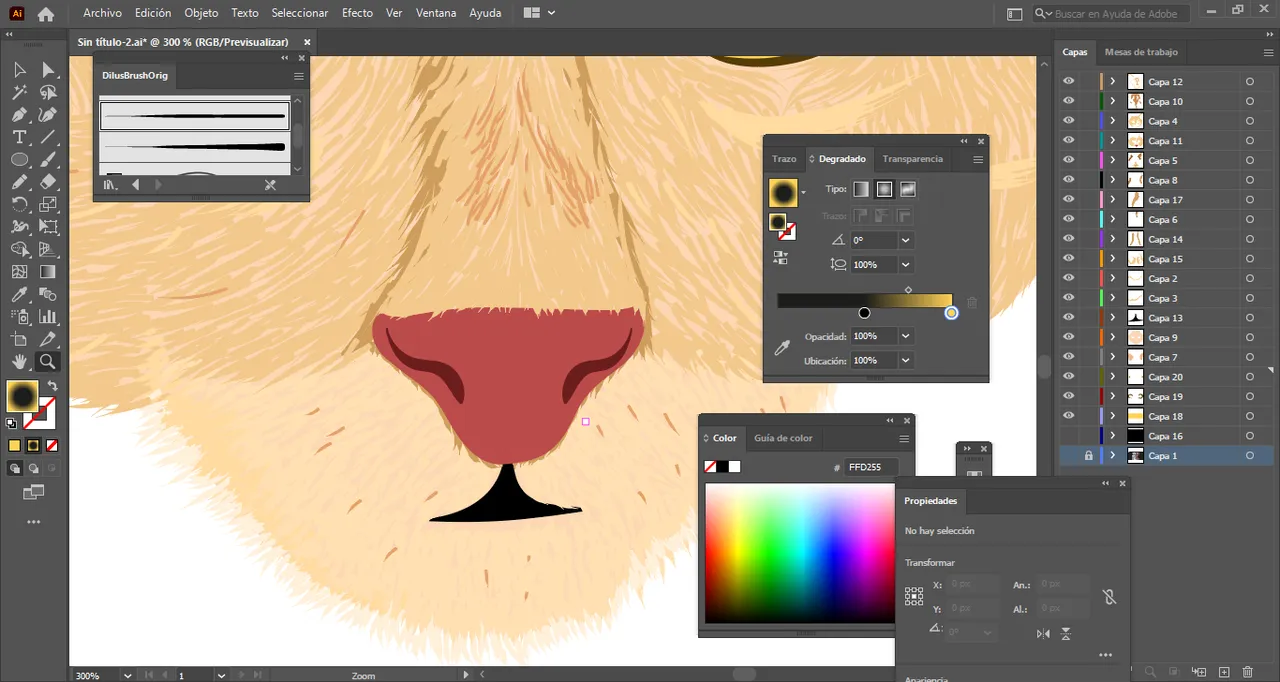Swap fill and stroke colors
1280x682 pixels.
[53, 386]
